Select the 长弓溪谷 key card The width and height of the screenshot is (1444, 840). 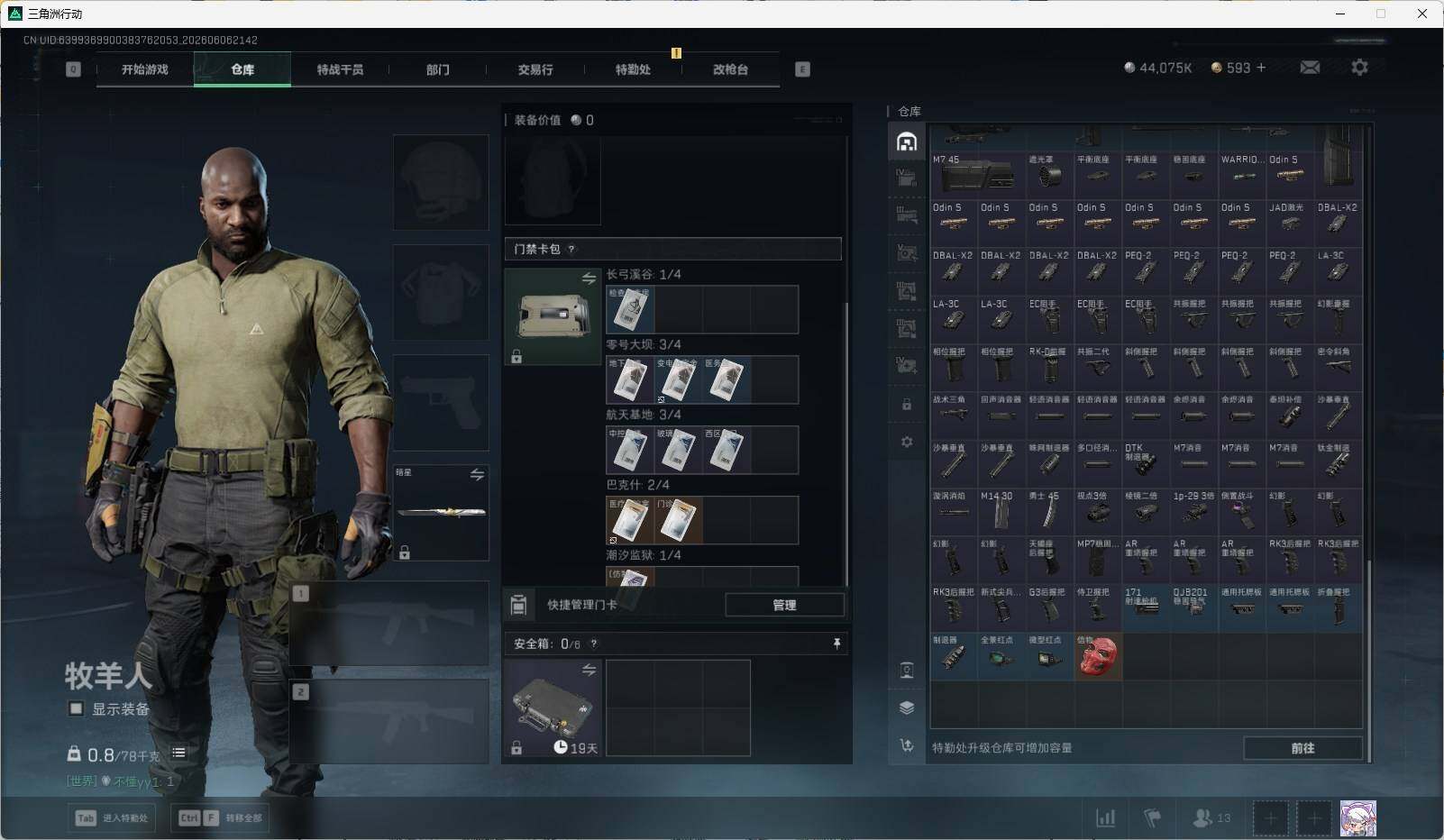click(630, 309)
